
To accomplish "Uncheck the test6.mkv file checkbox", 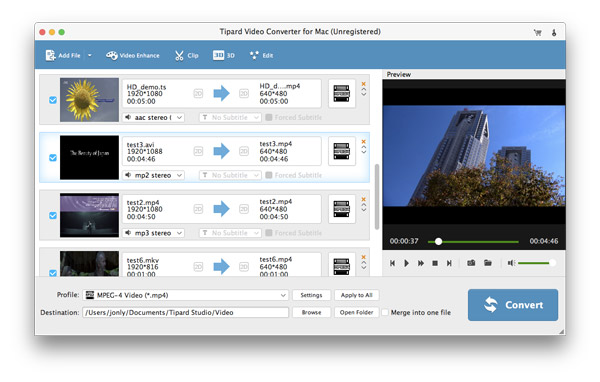I will tap(53, 273).
